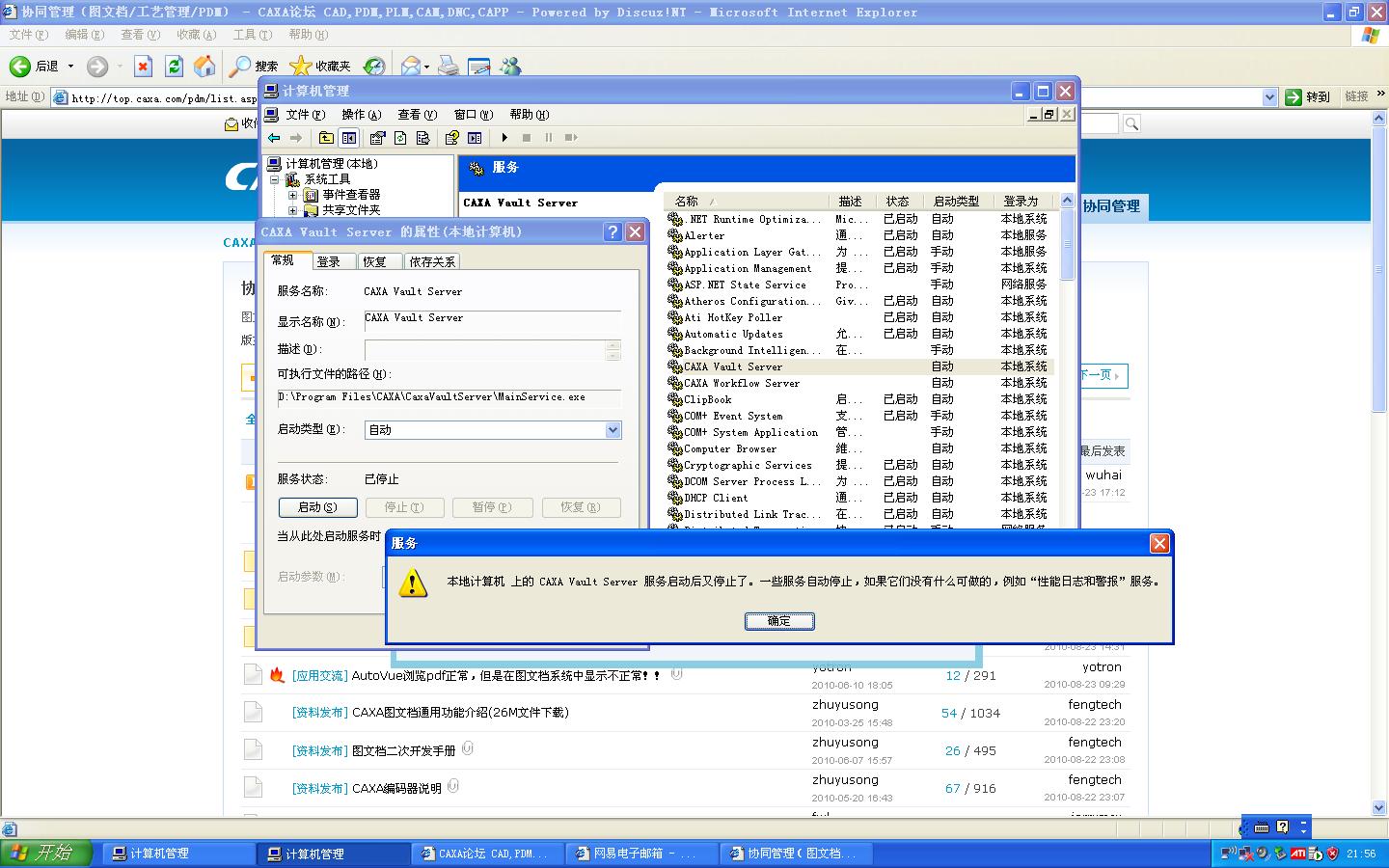Click the IE Stop loading icon
This screenshot has width=1389, height=868.
coord(143,66)
